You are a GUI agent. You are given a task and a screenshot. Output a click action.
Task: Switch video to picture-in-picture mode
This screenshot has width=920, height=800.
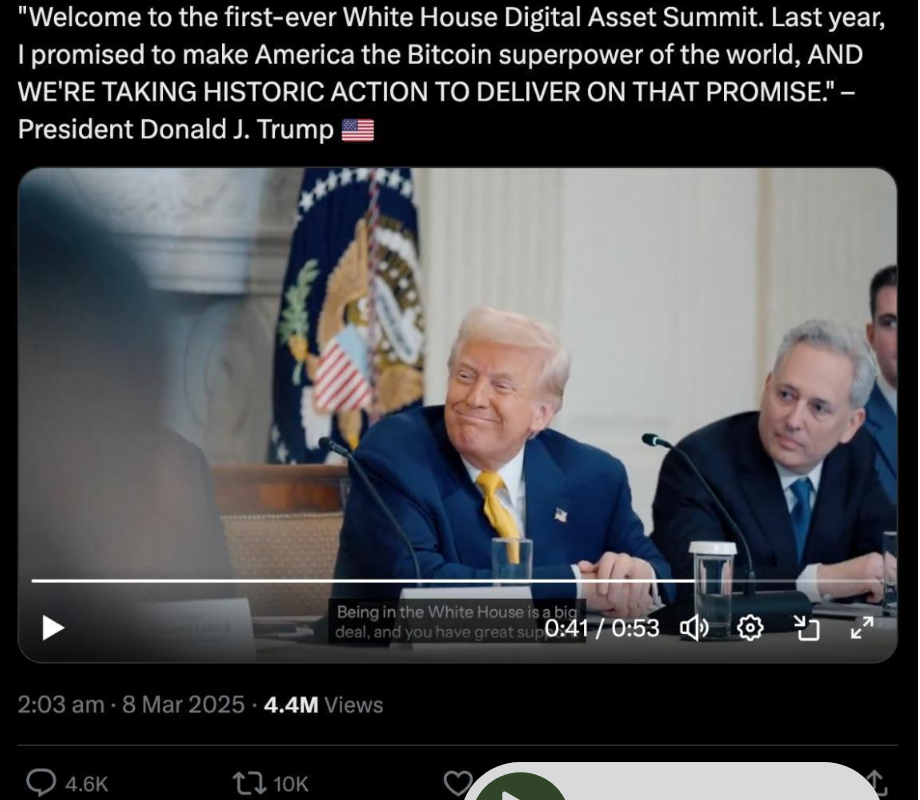(806, 628)
